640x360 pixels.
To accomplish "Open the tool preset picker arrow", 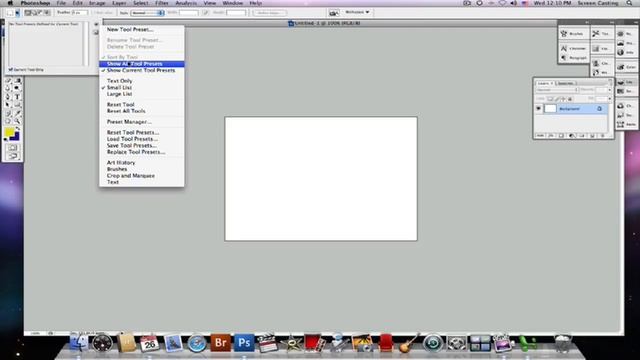I will tap(17, 13).
